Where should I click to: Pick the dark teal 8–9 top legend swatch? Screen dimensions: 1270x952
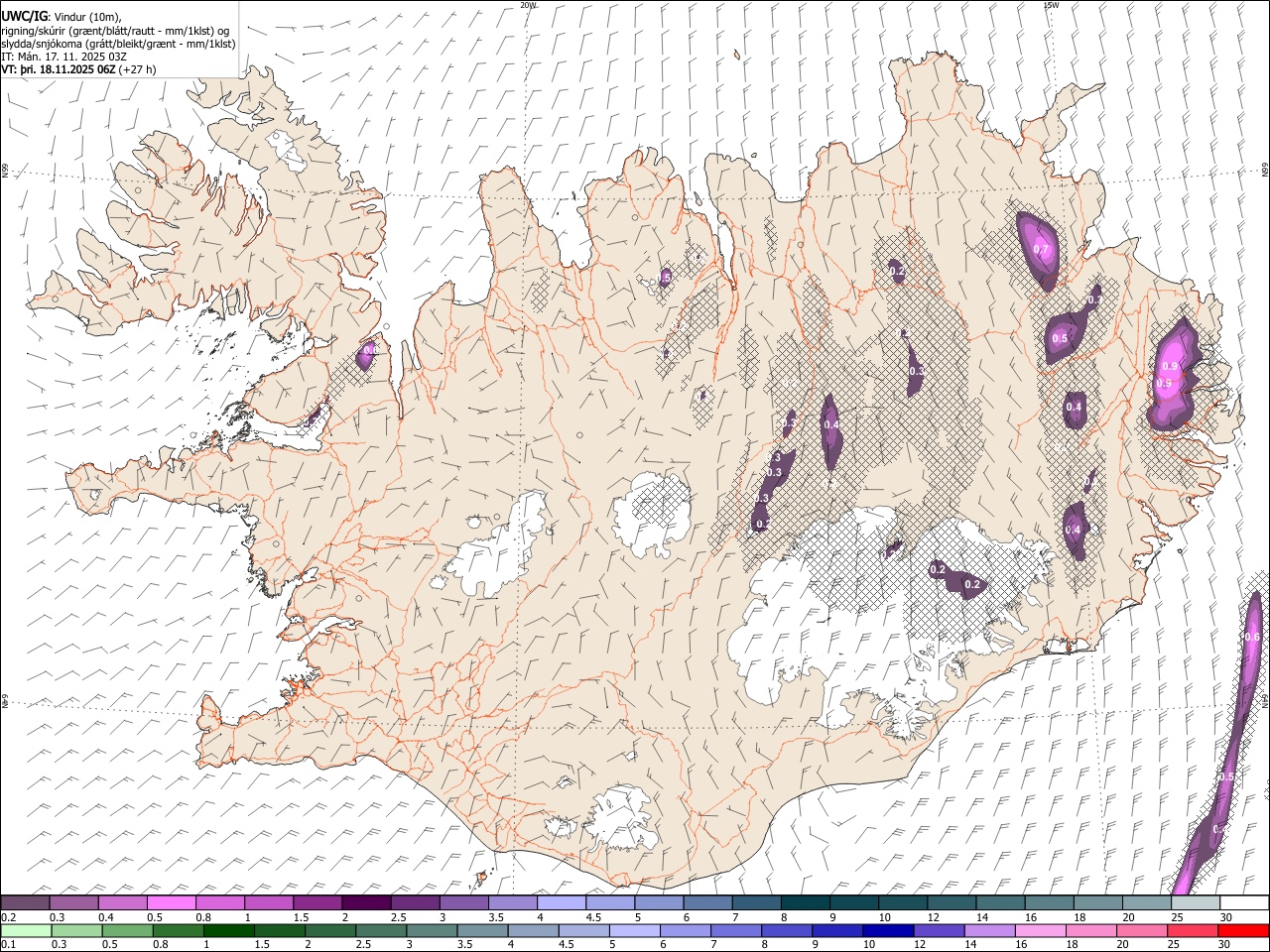(805, 902)
